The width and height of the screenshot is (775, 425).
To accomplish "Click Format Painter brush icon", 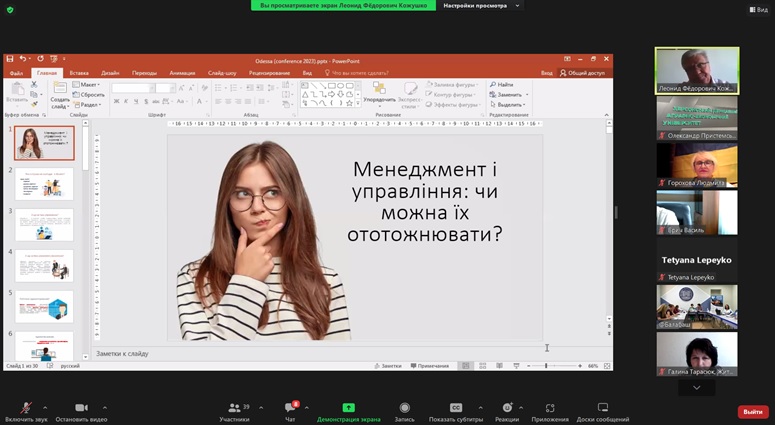I will pyautogui.click(x=34, y=104).
